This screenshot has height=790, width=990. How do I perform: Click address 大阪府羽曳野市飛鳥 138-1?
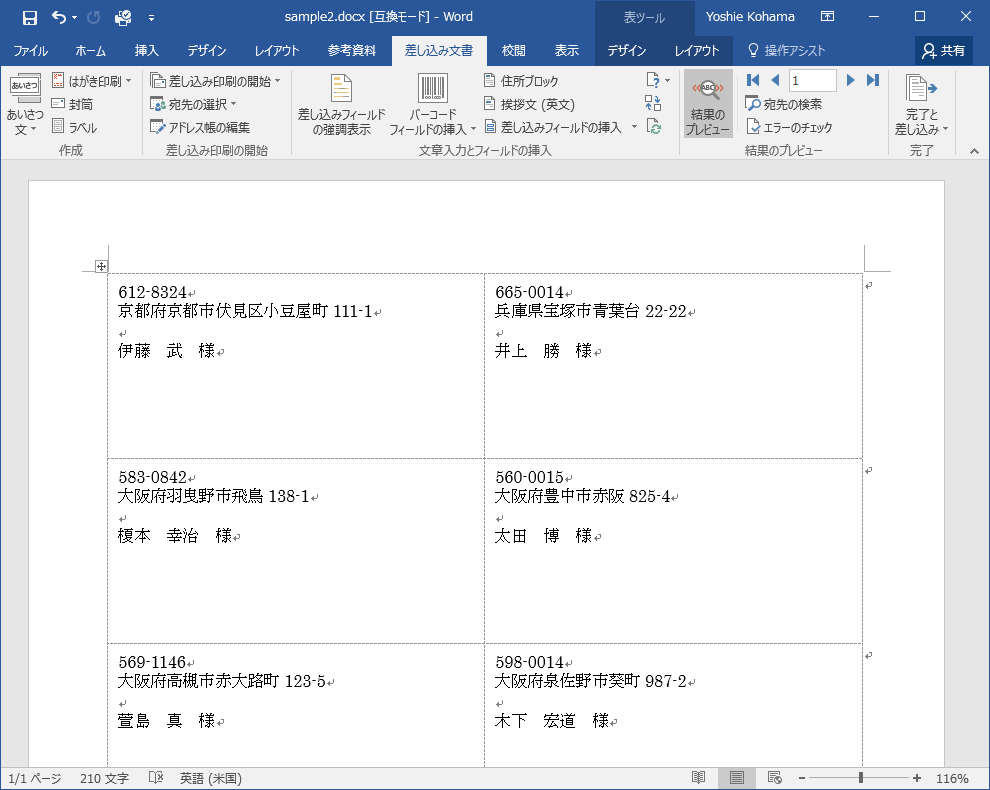(213, 496)
